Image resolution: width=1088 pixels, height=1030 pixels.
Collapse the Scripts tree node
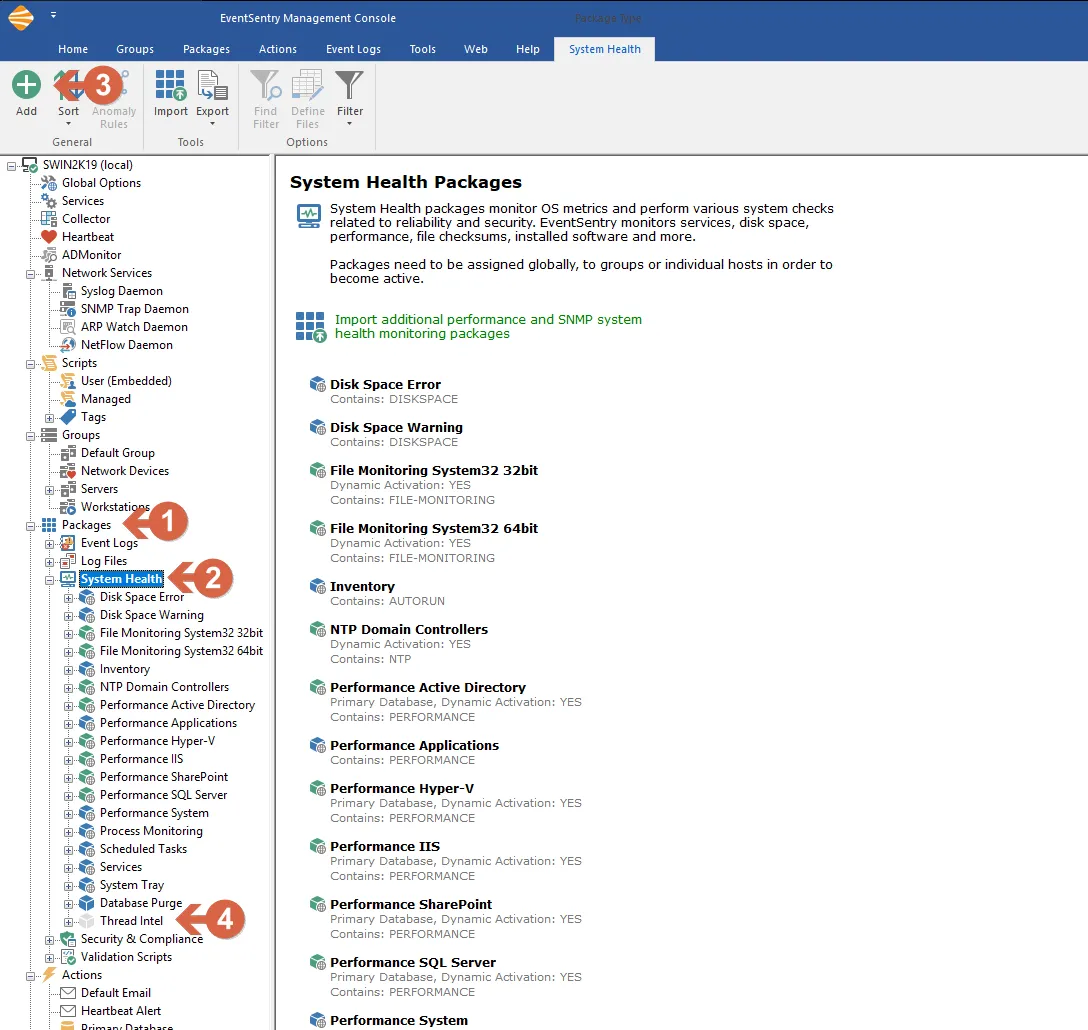coord(31,364)
